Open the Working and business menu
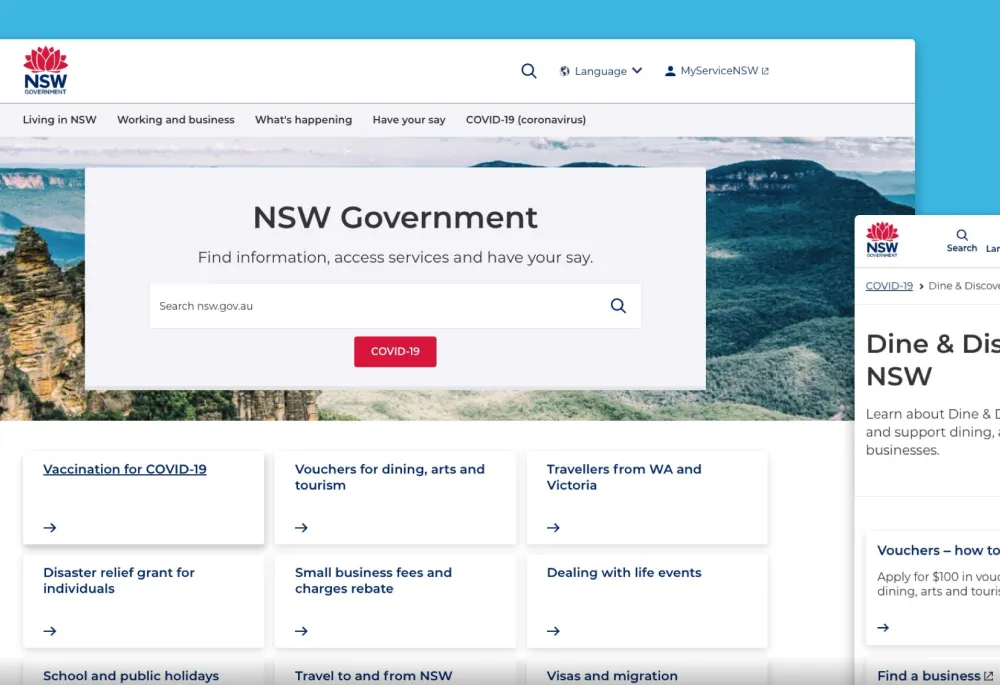 176,120
